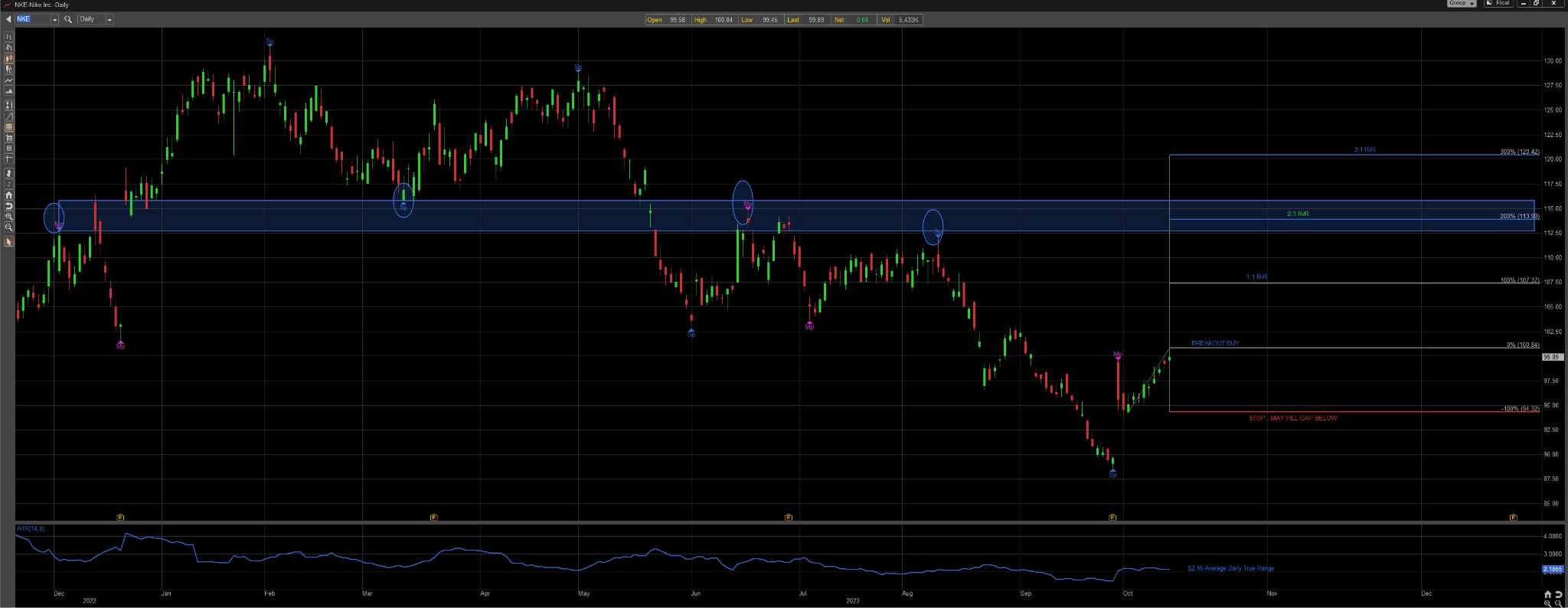1568x608 pixels.
Task: Click the home icon beside the date axis
Action: coord(1547,594)
